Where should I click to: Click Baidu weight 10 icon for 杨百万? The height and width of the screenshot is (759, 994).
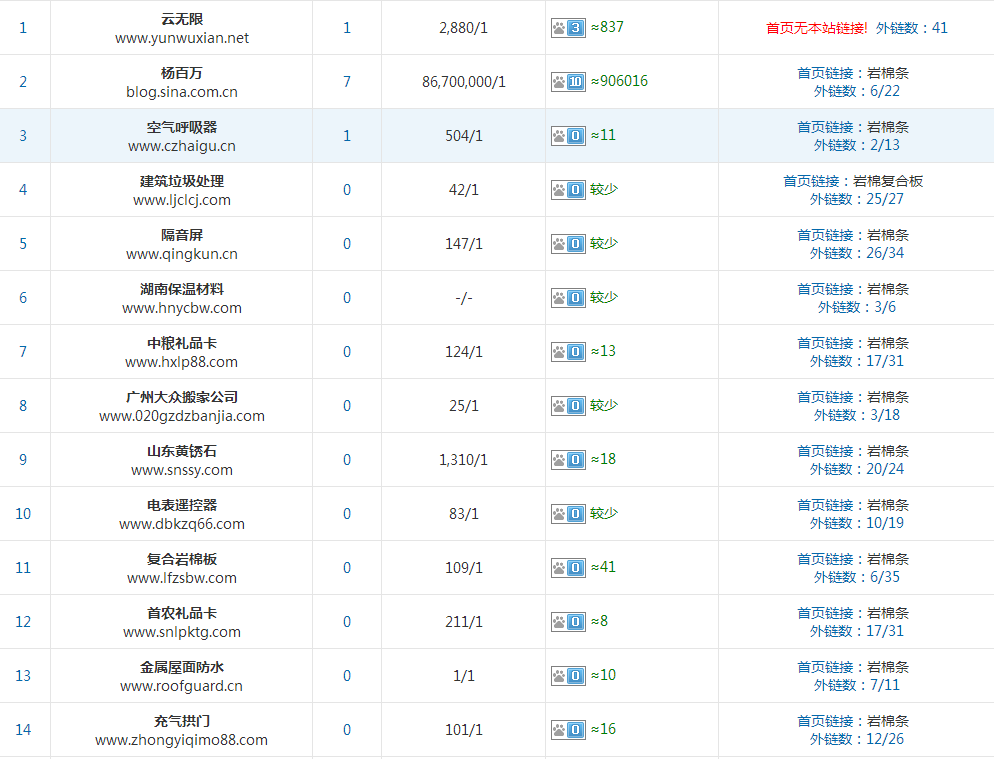(567, 82)
